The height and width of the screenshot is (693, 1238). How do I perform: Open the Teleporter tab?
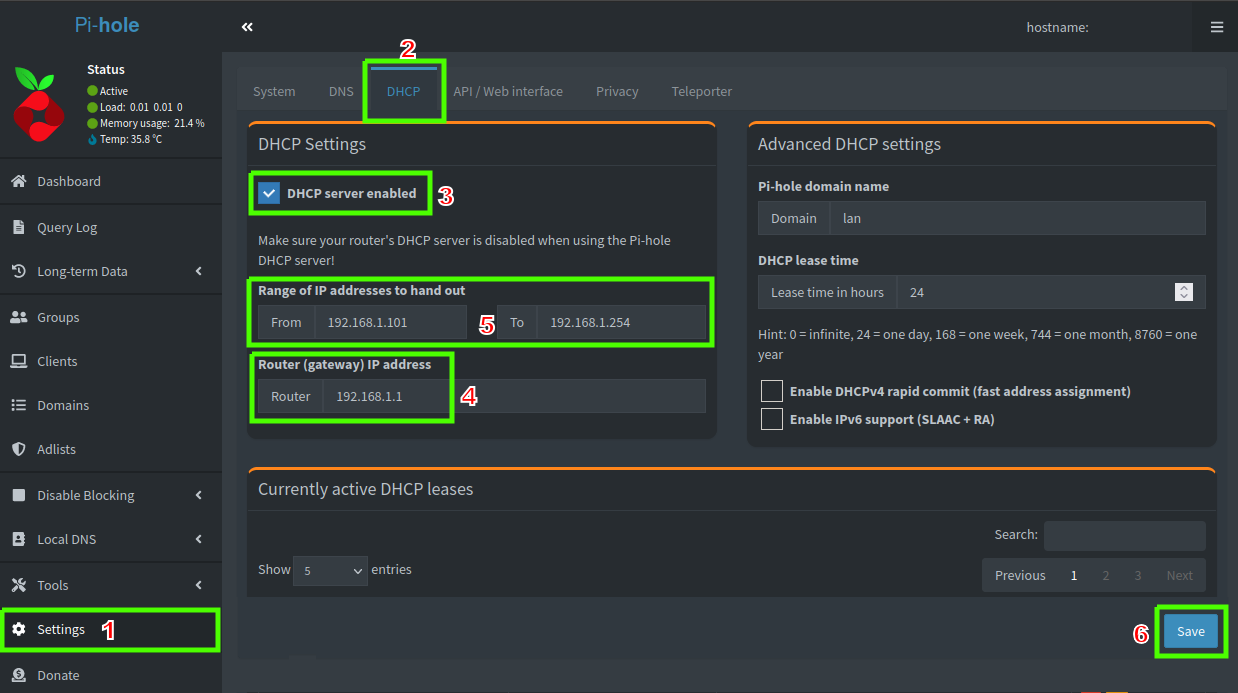[701, 91]
